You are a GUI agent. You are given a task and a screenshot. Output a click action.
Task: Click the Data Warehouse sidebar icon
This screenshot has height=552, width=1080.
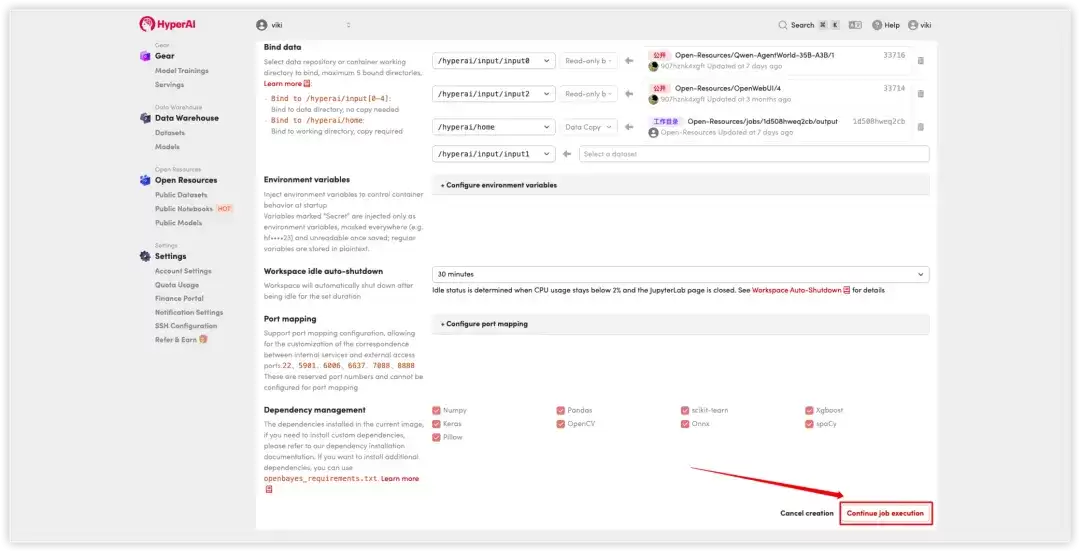[145, 118]
